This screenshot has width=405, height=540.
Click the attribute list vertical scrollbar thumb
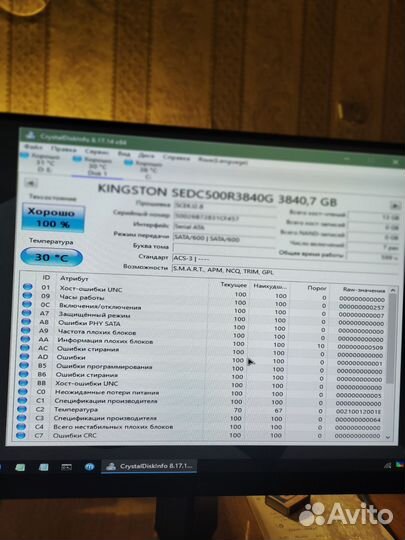391,339
